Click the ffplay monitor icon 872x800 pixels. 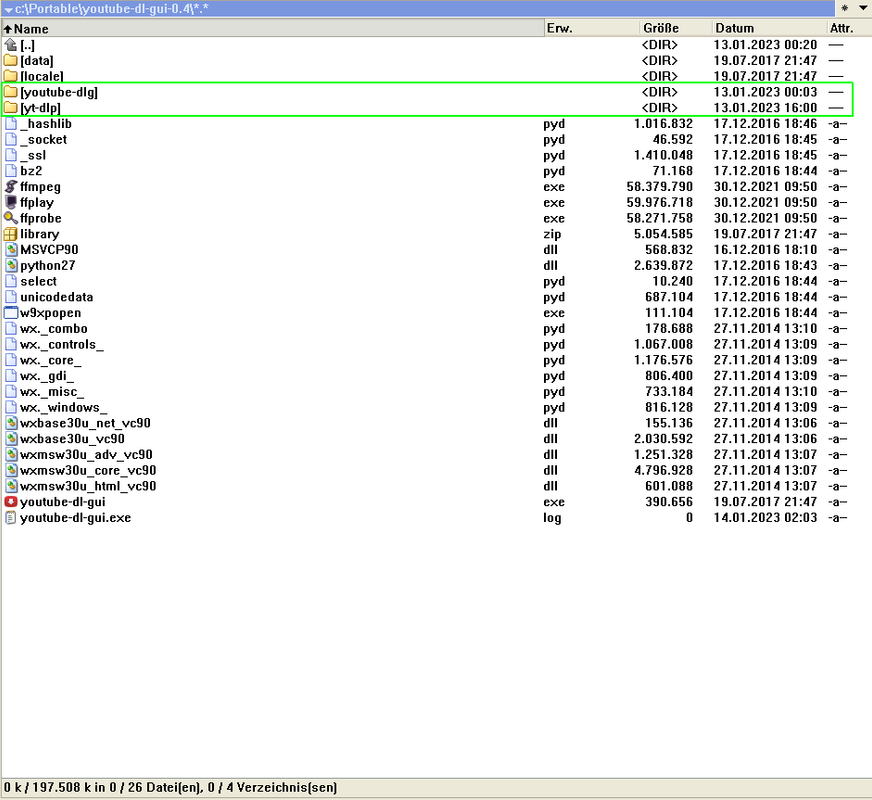[11, 202]
